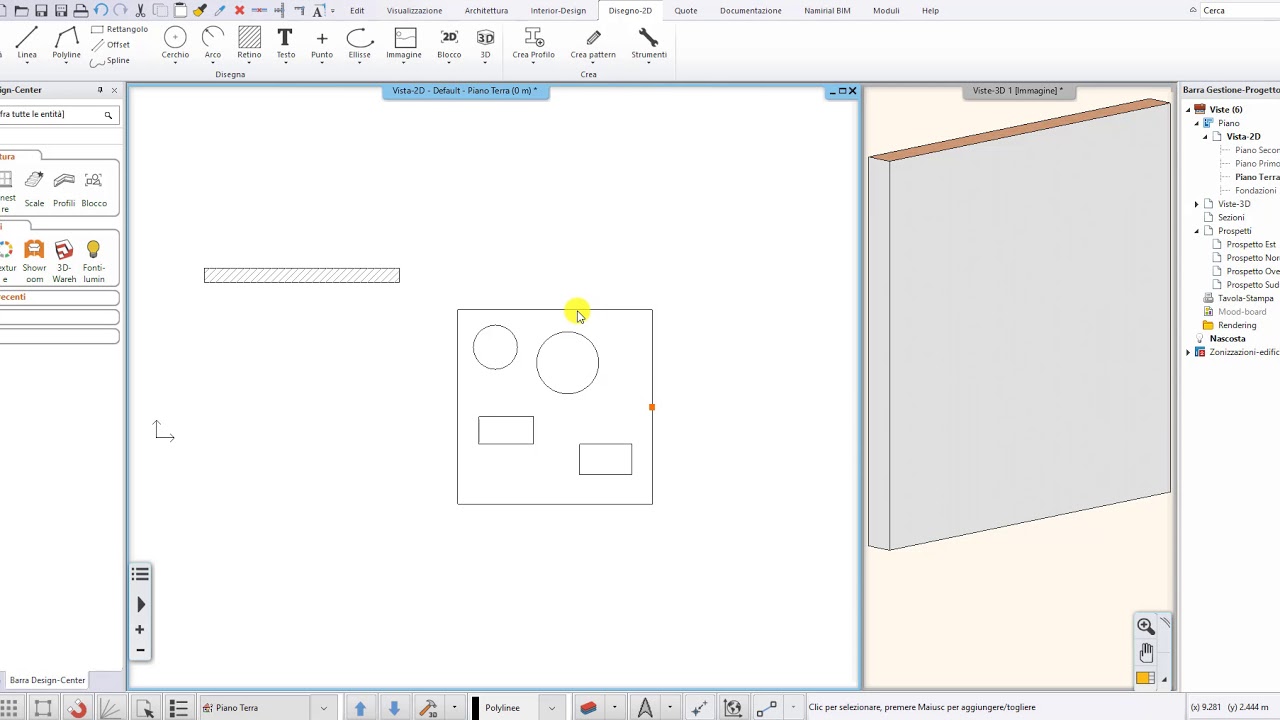Undo the last action
Image resolution: width=1280 pixels, height=720 pixels.
coord(100,10)
